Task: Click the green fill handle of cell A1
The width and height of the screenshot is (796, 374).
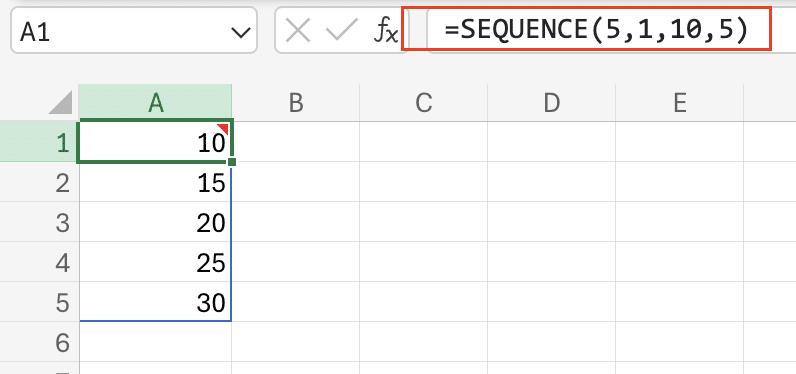Action: point(232,162)
